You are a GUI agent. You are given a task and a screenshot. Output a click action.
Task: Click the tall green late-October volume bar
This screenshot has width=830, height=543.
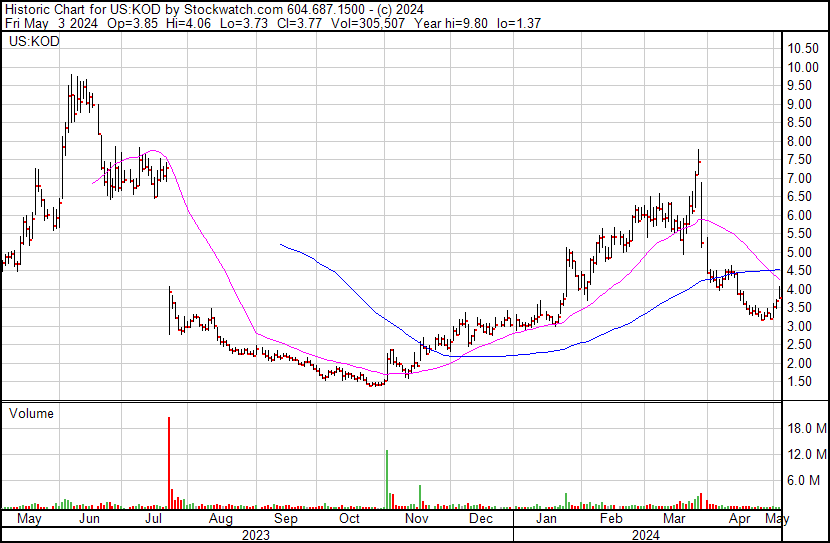pos(387,479)
